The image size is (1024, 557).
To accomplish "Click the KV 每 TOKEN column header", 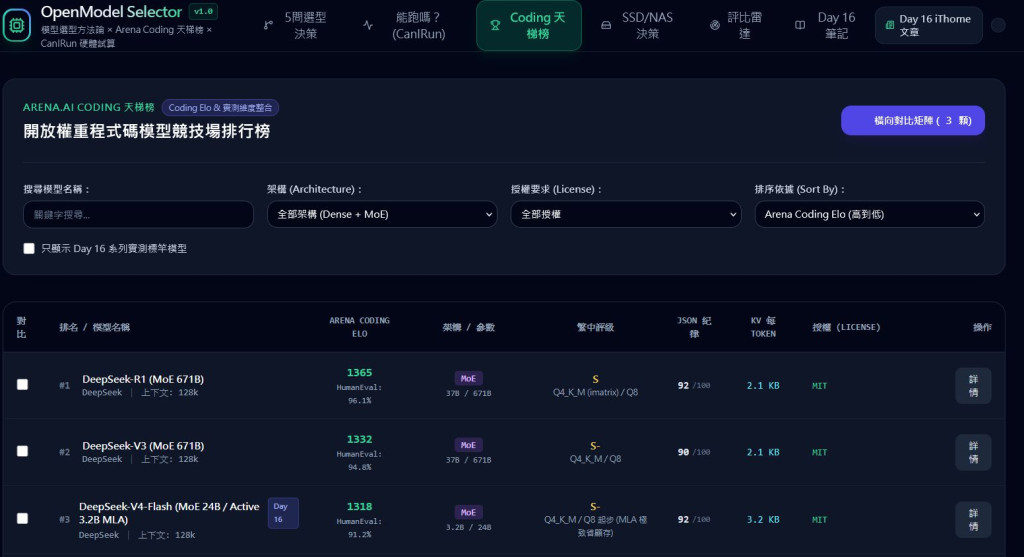I will click(x=763, y=327).
